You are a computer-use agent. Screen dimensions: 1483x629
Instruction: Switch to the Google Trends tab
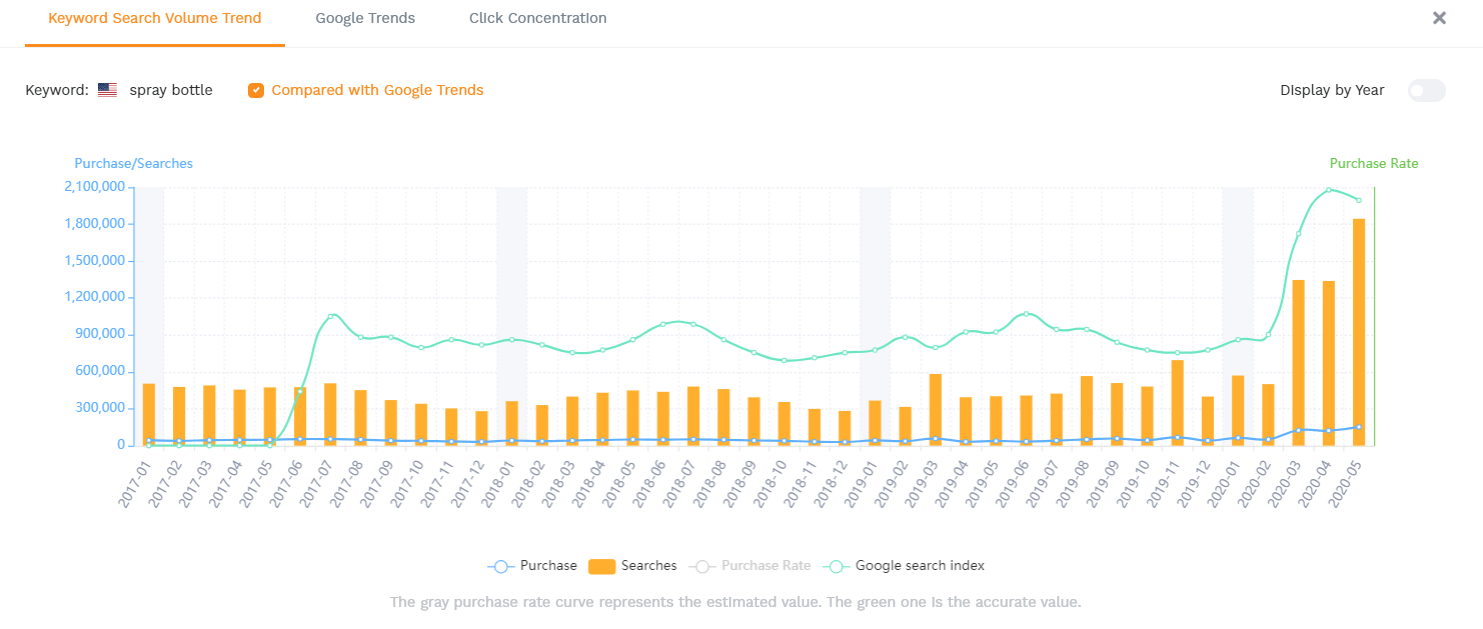coord(365,18)
